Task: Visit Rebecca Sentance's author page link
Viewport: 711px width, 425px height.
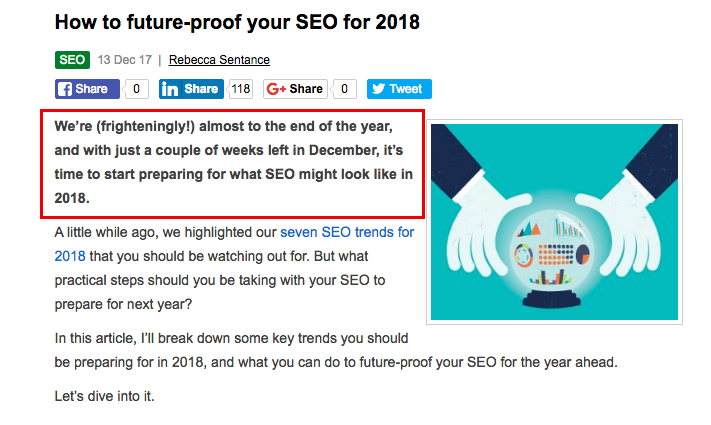Action: 219,60
